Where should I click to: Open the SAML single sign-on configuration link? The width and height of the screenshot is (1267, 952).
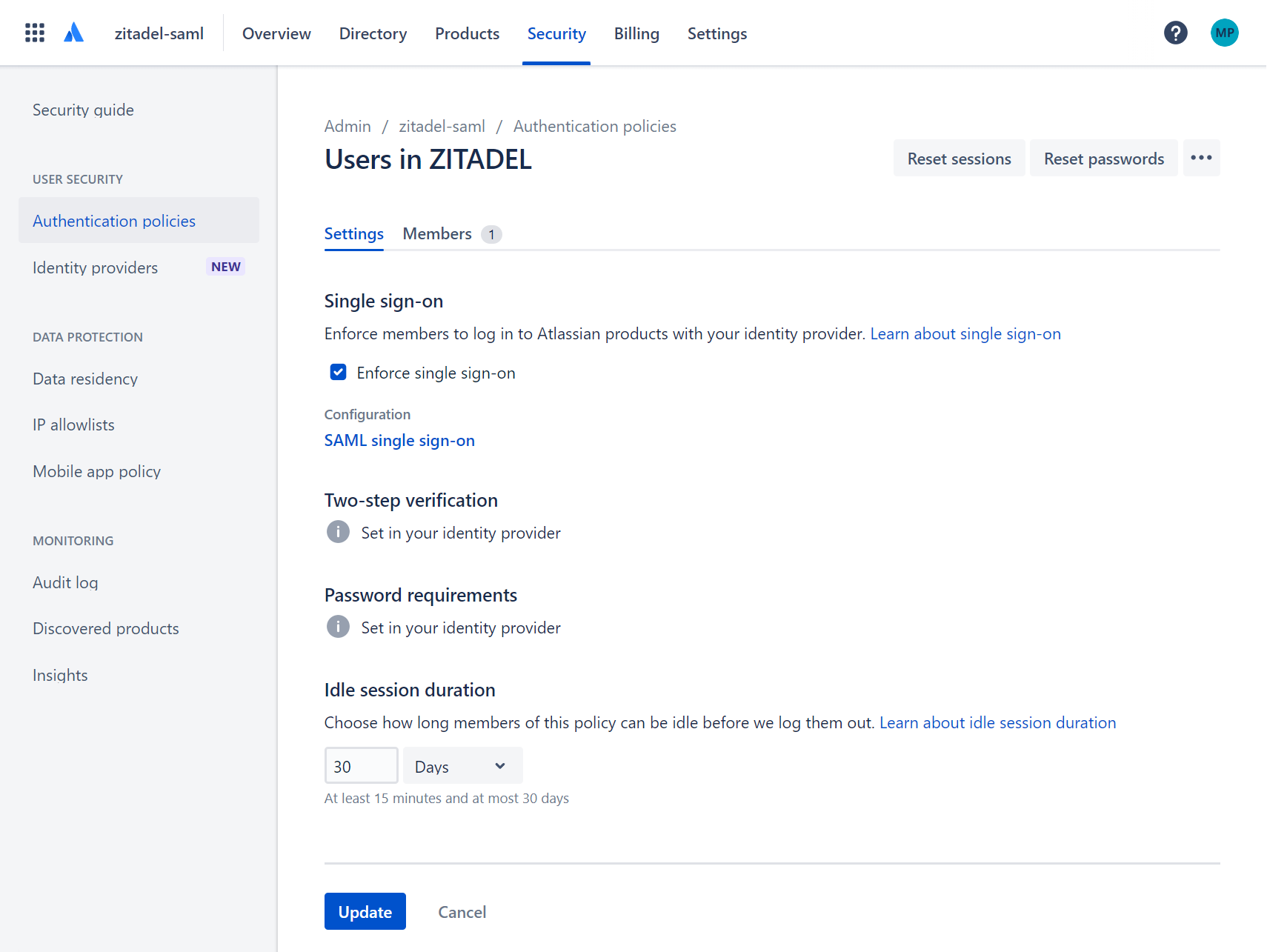point(399,440)
